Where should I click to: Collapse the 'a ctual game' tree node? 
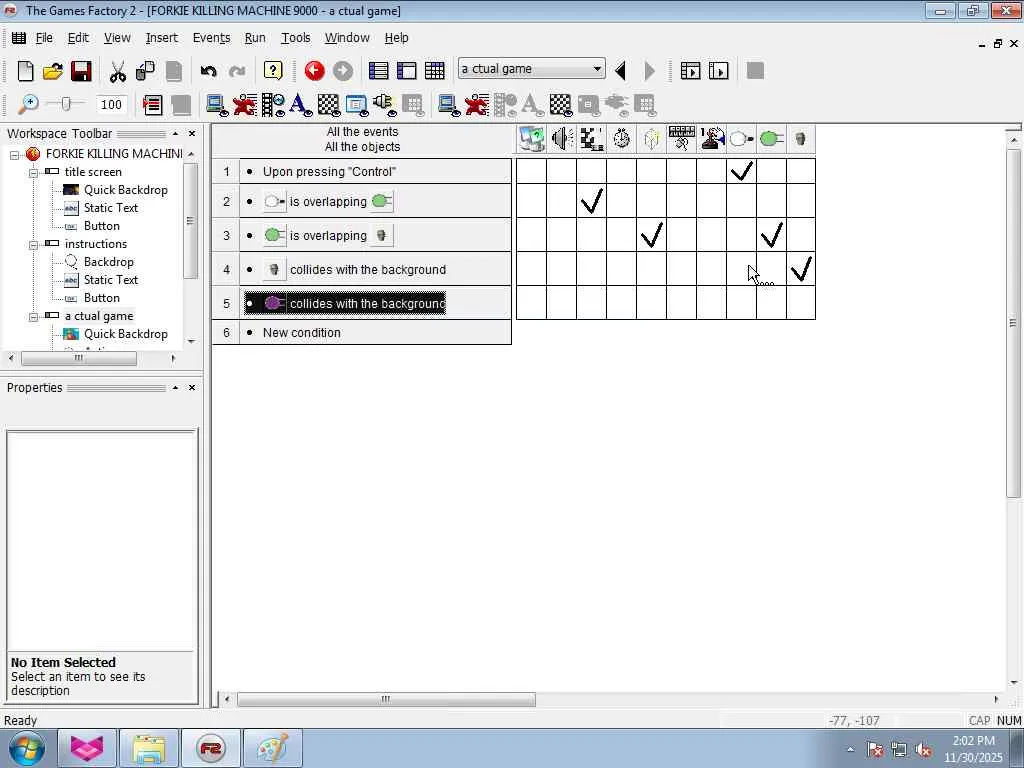point(33,317)
